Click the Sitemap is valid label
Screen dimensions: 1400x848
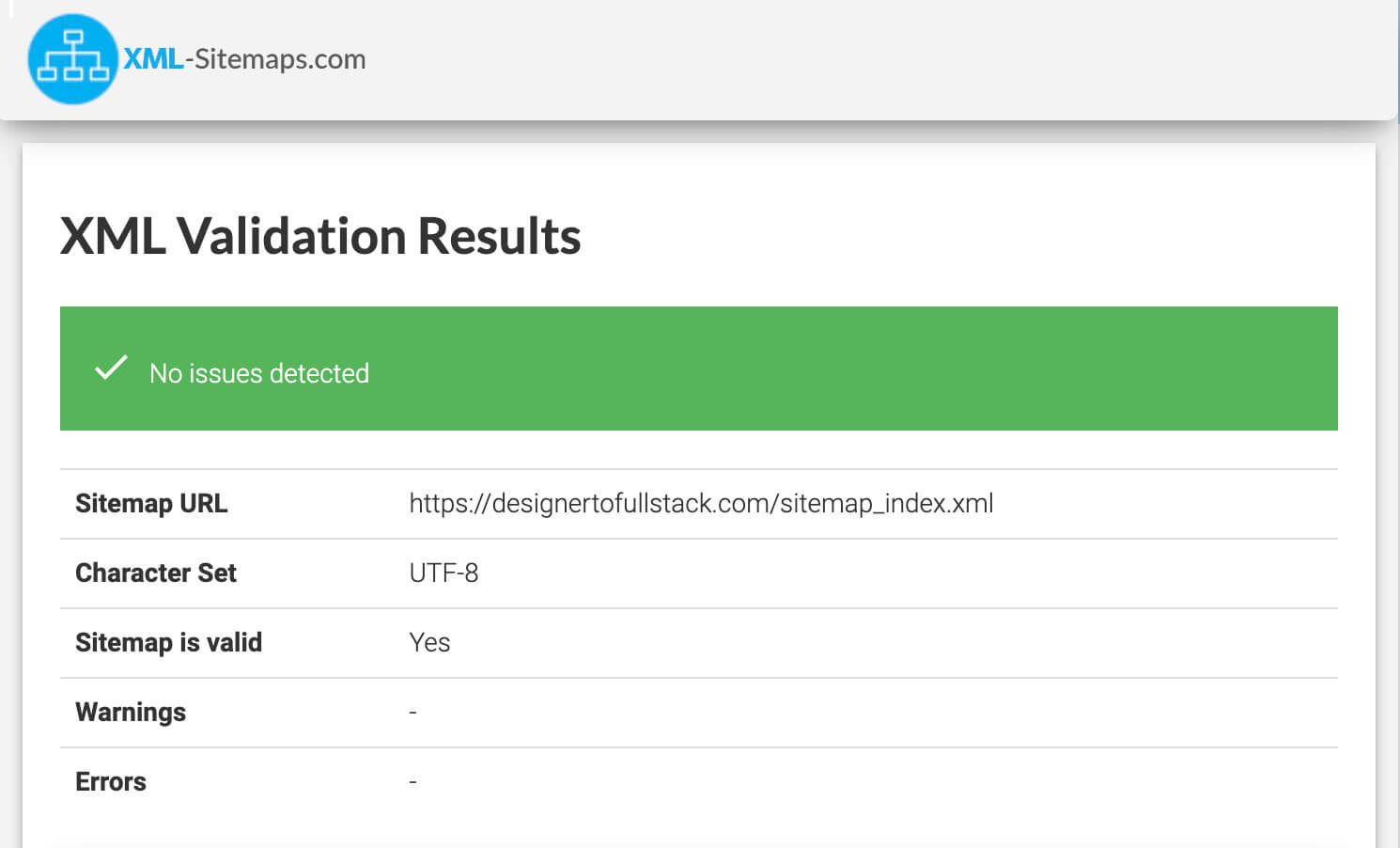pyautogui.click(x=168, y=642)
